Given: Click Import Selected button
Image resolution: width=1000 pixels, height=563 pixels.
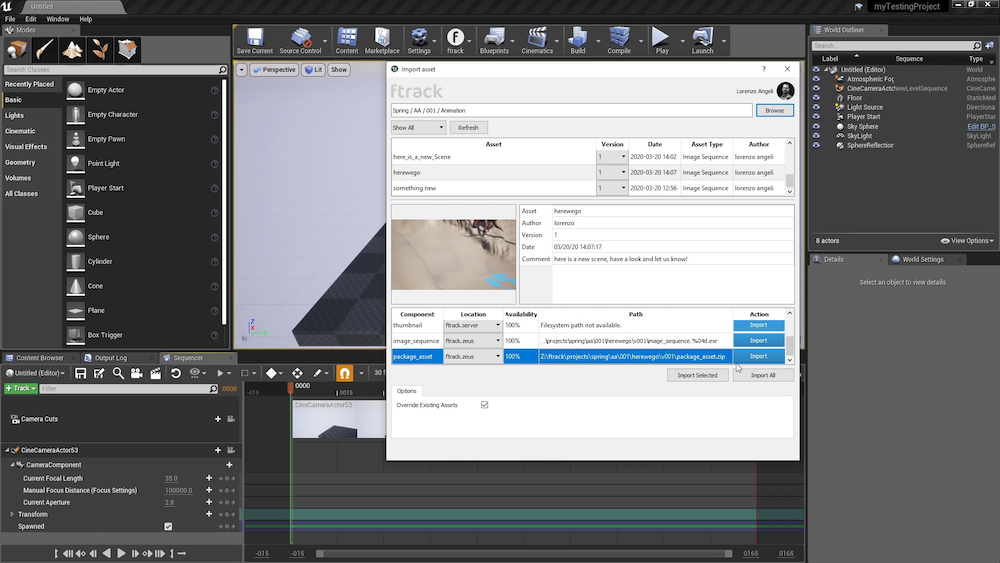Looking at the screenshot, I should pyautogui.click(x=697, y=375).
